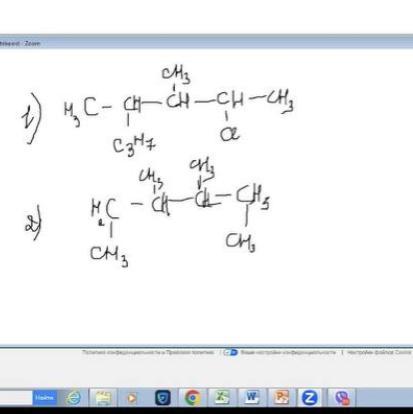Open your privacy settings link
Image resolution: width=413 pixels, height=414 pixels.
click(288, 352)
